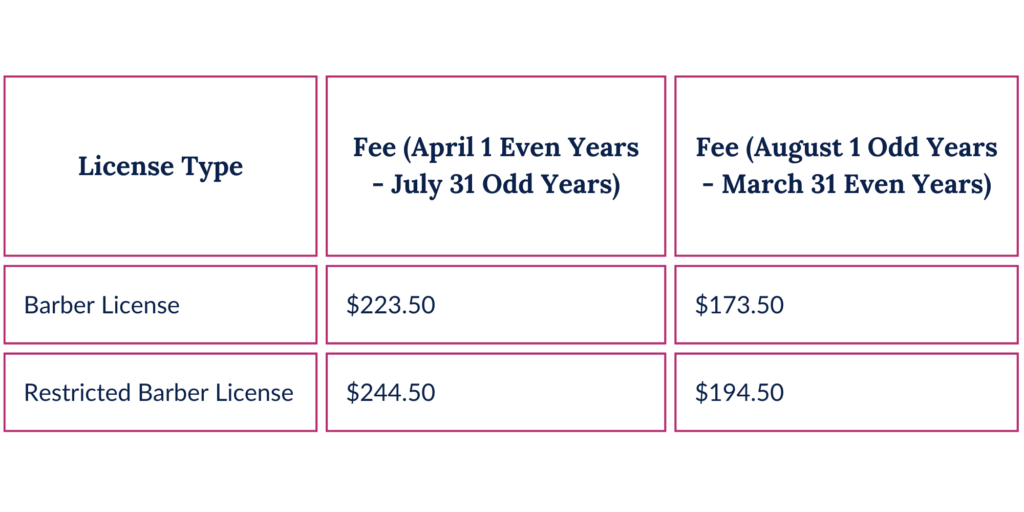Image resolution: width=1024 pixels, height=512 pixels.
Task: Click the "March 31" date text
Action: click(774, 186)
